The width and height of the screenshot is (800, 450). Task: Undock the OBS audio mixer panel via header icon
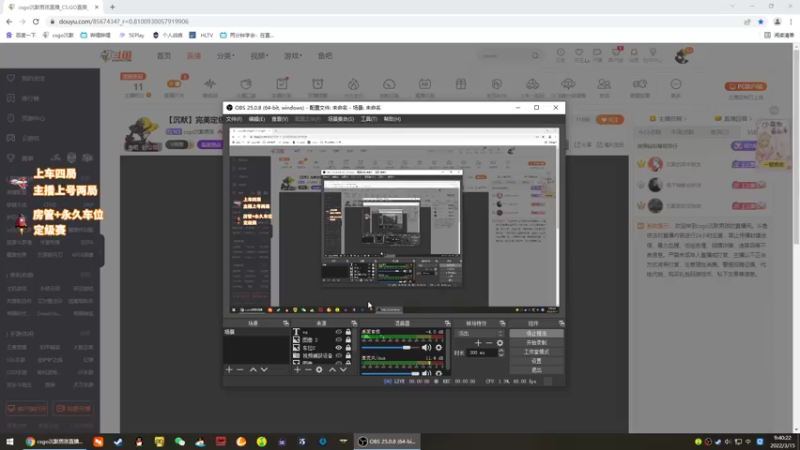(x=447, y=323)
